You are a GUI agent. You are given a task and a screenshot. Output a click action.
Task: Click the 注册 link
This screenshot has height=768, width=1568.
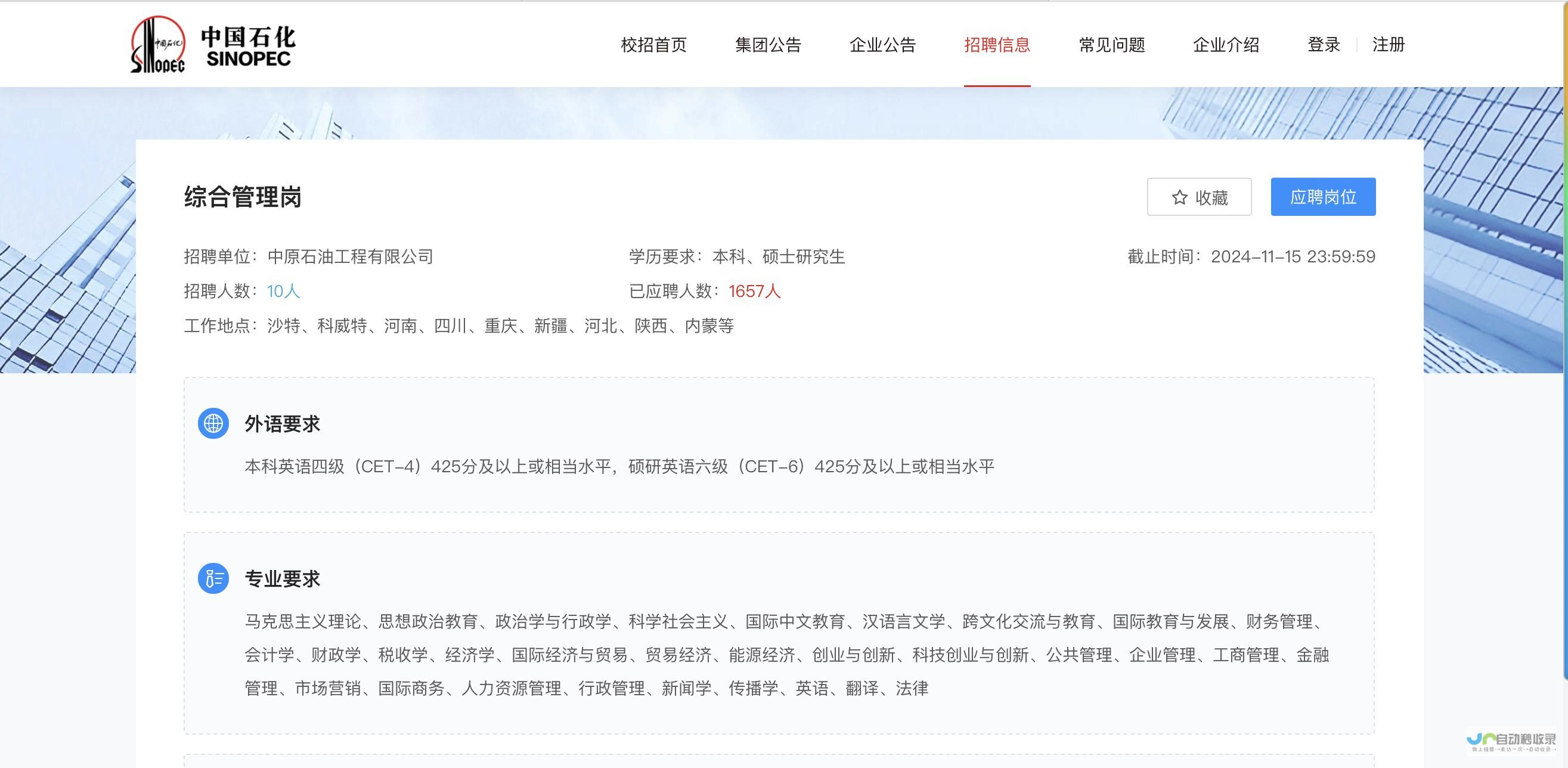[1389, 45]
